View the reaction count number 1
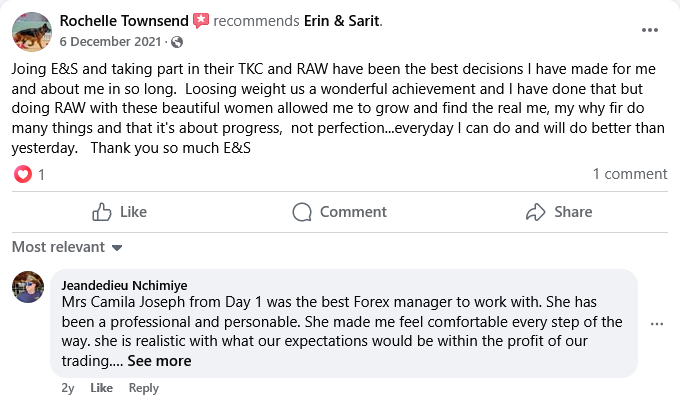Image resolution: width=680 pixels, height=397 pixels. 41,175
